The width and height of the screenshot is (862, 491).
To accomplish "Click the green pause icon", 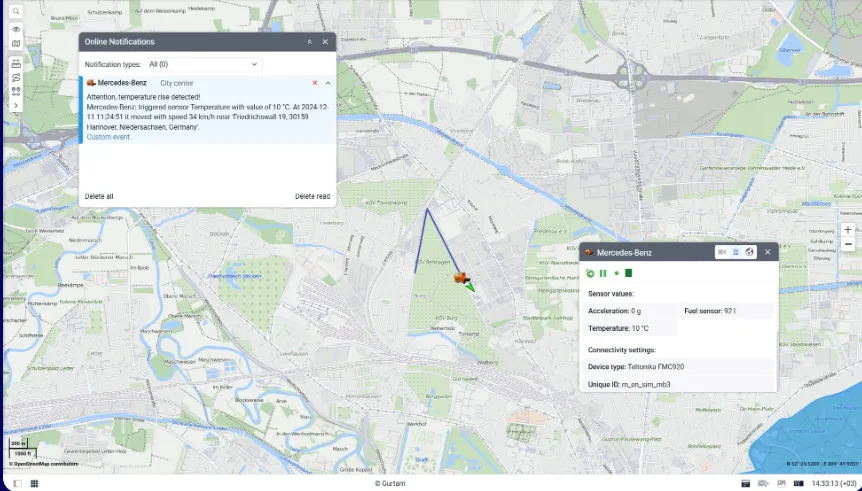I will pyautogui.click(x=603, y=273).
